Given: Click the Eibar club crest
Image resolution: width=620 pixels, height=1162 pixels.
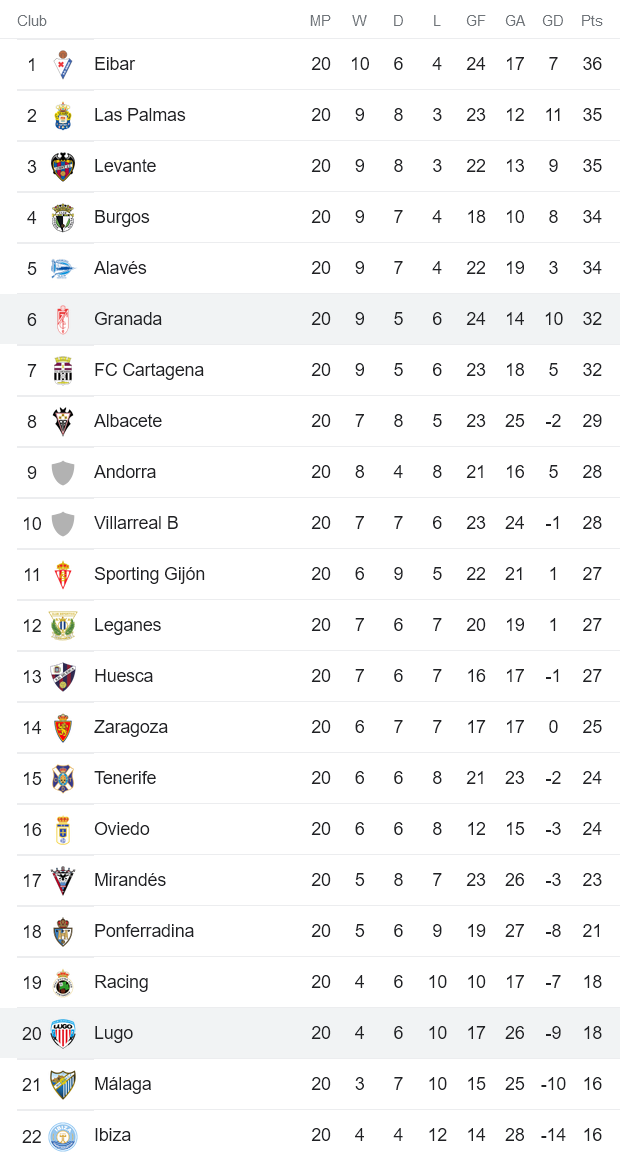Looking at the screenshot, I should coord(61,63).
